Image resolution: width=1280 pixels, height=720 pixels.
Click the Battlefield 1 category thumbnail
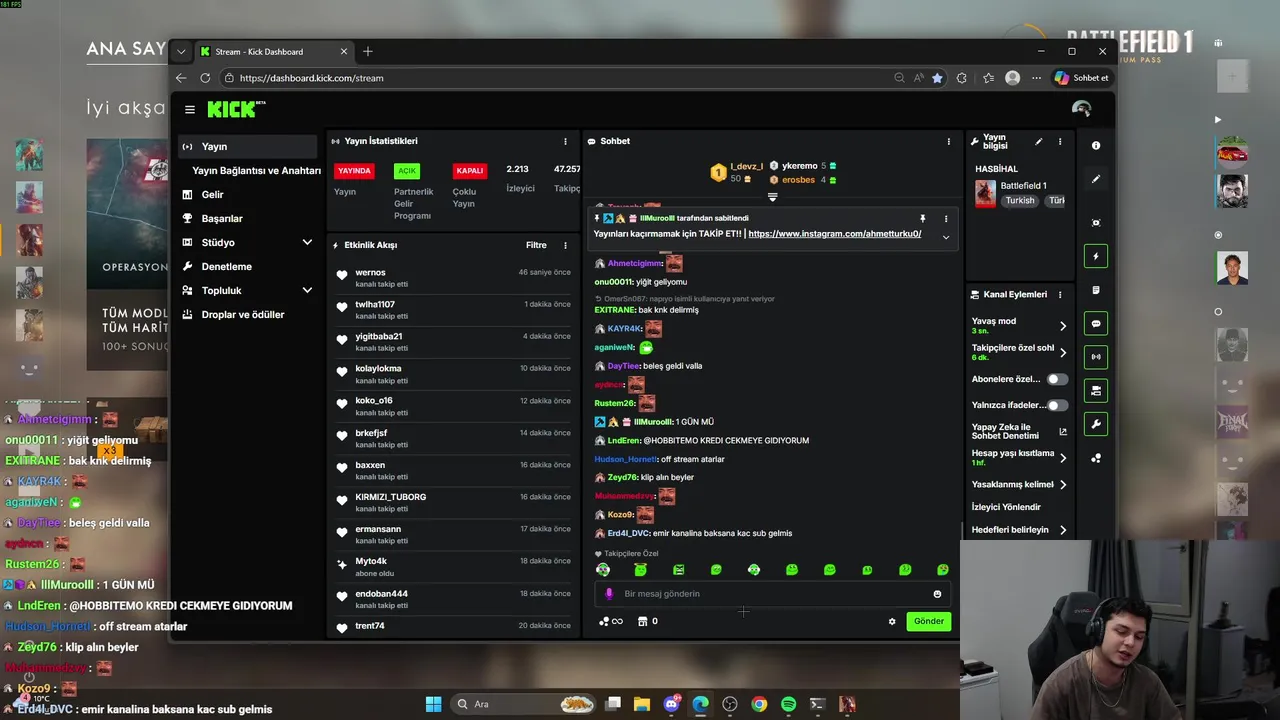click(985, 193)
